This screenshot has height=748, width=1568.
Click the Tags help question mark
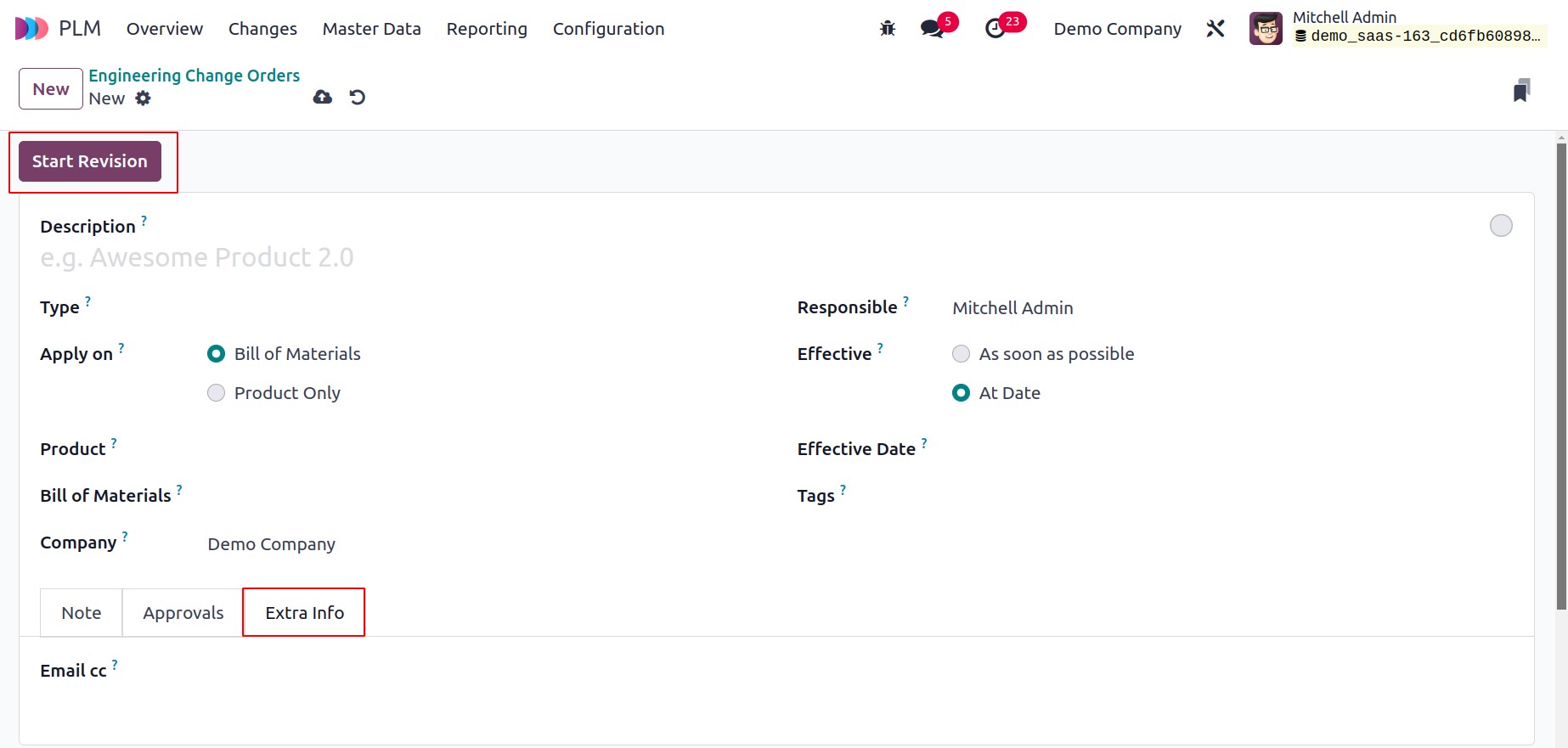click(x=843, y=490)
